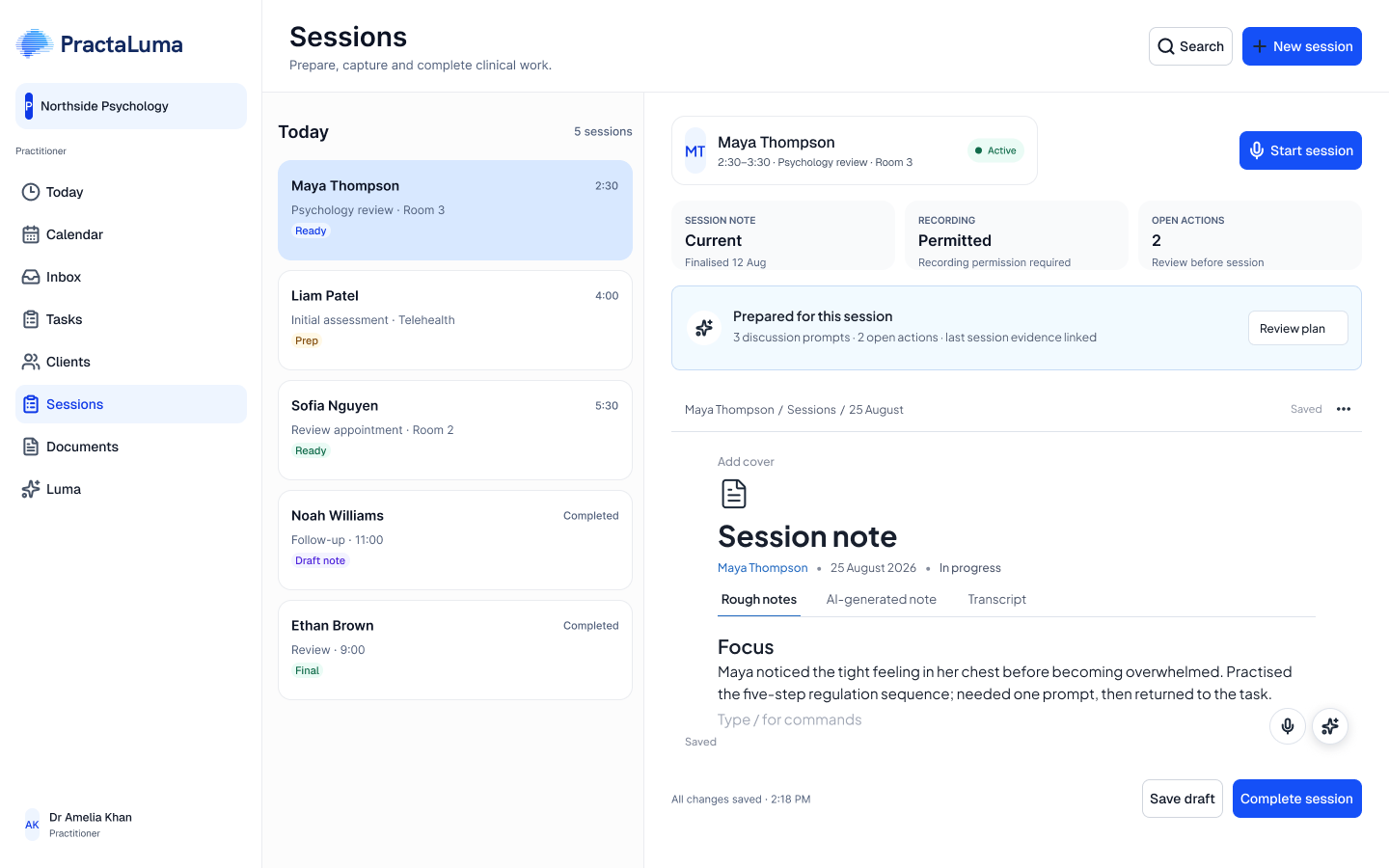Click the PractaLuma logo icon
The height and width of the screenshot is (868, 1389).
(x=35, y=43)
